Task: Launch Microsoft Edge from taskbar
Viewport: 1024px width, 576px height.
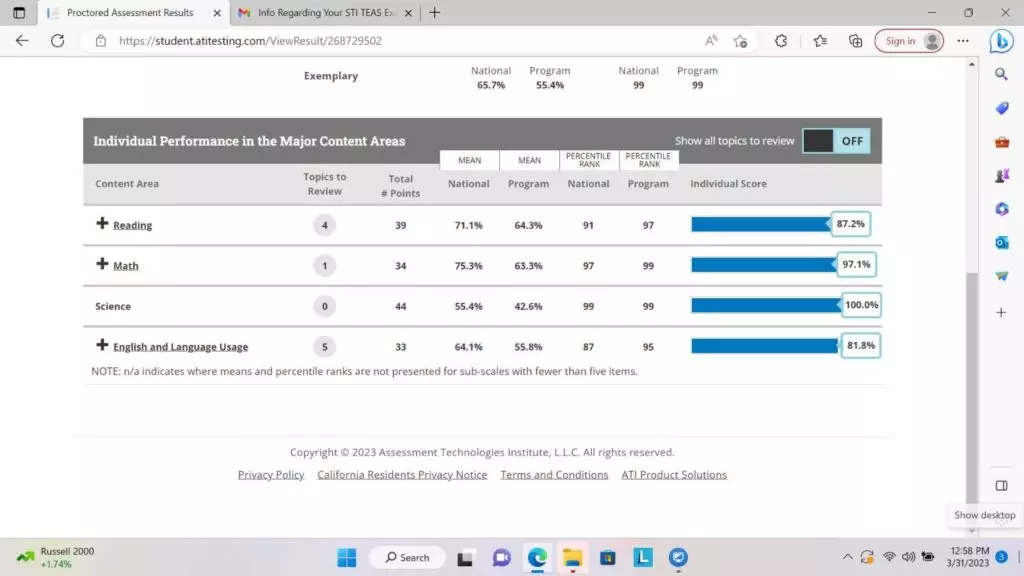Action: pyautogui.click(x=537, y=558)
